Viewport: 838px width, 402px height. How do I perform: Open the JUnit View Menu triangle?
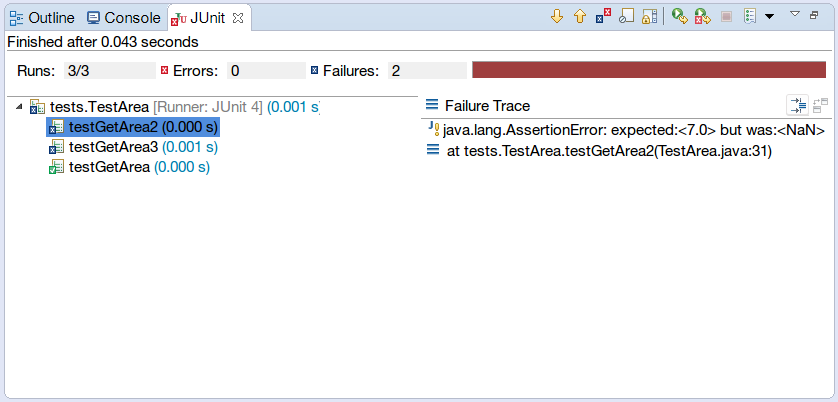[795, 14]
